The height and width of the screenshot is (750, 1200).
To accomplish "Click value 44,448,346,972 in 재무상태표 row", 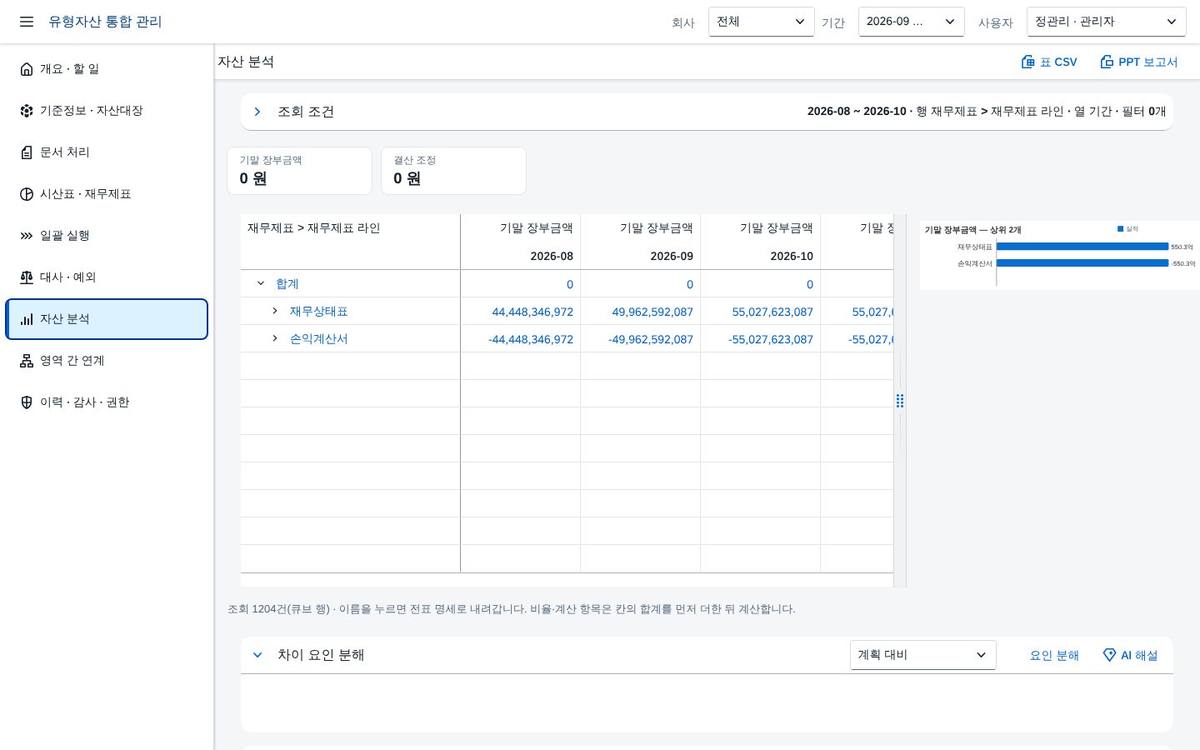I will coord(532,312).
